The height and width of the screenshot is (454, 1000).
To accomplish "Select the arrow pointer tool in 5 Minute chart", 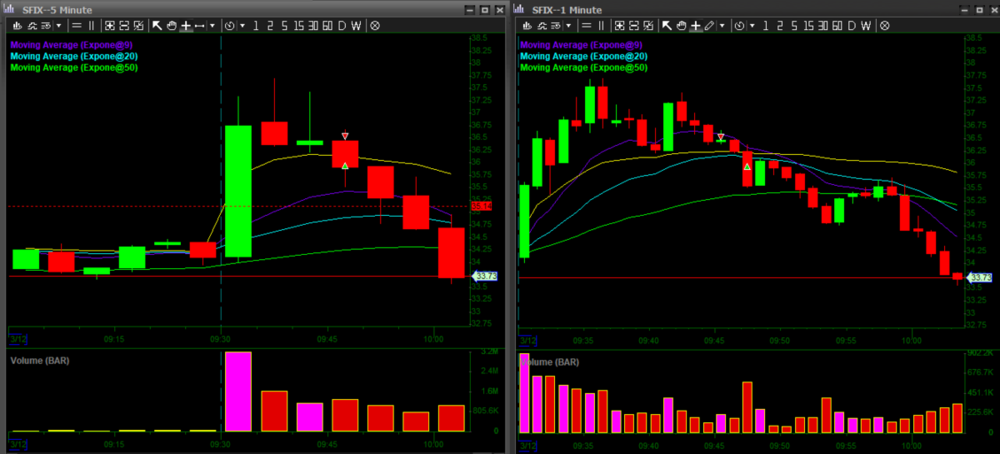I will [157, 25].
